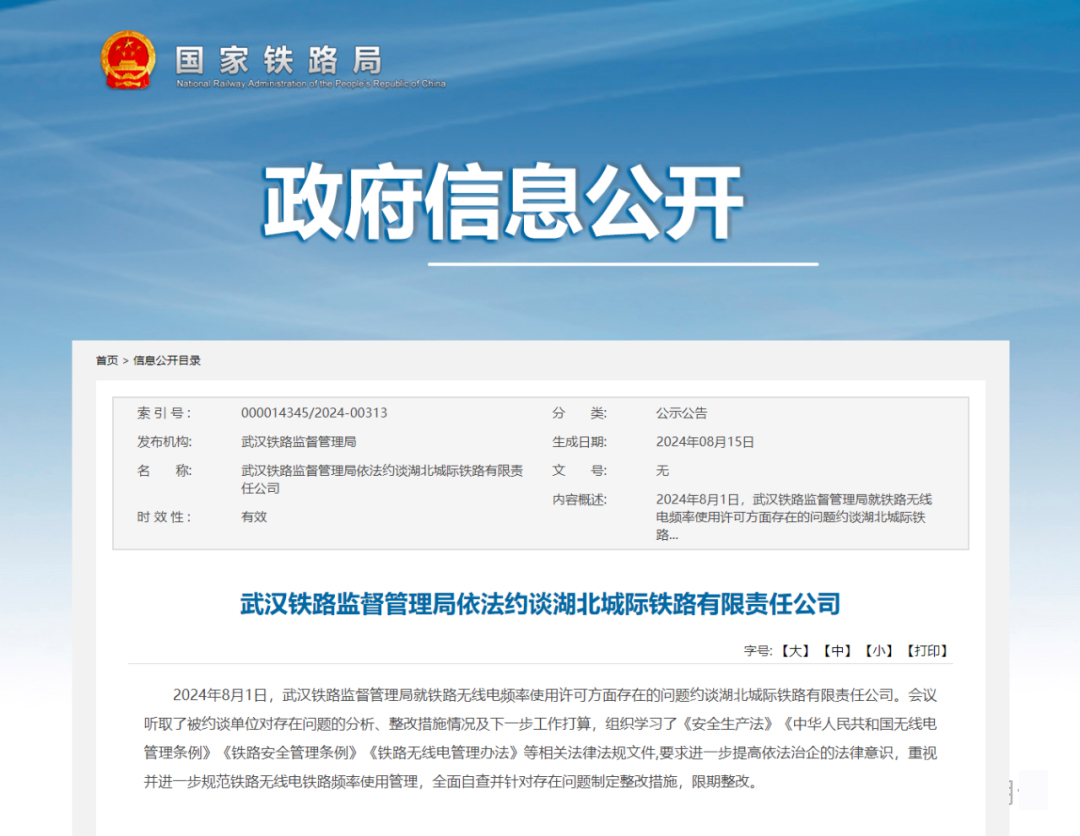Click the 公示公告 category value
The height and width of the screenshot is (836, 1080).
coord(681,413)
